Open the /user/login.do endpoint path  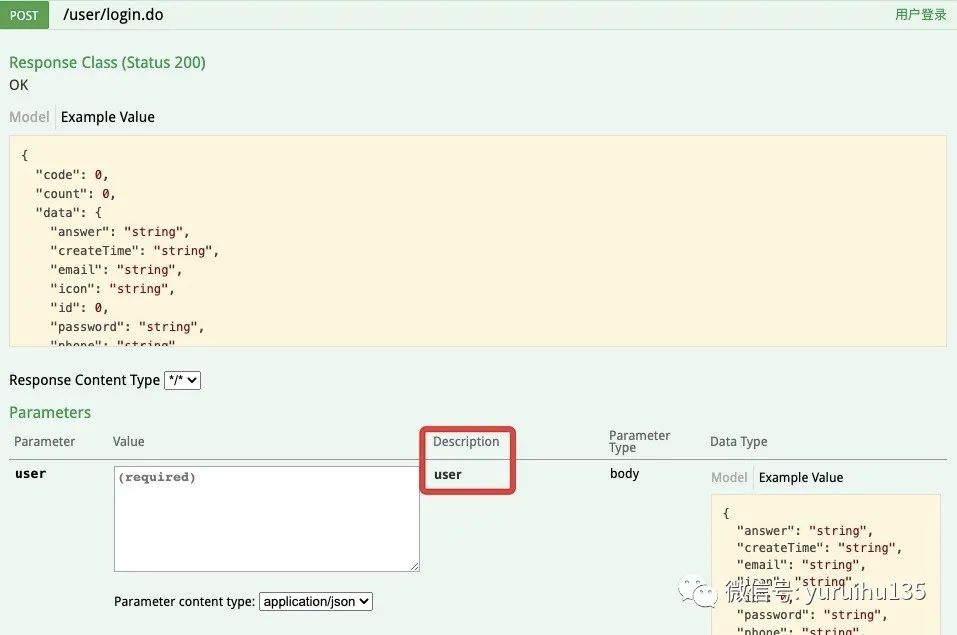[x=113, y=15]
